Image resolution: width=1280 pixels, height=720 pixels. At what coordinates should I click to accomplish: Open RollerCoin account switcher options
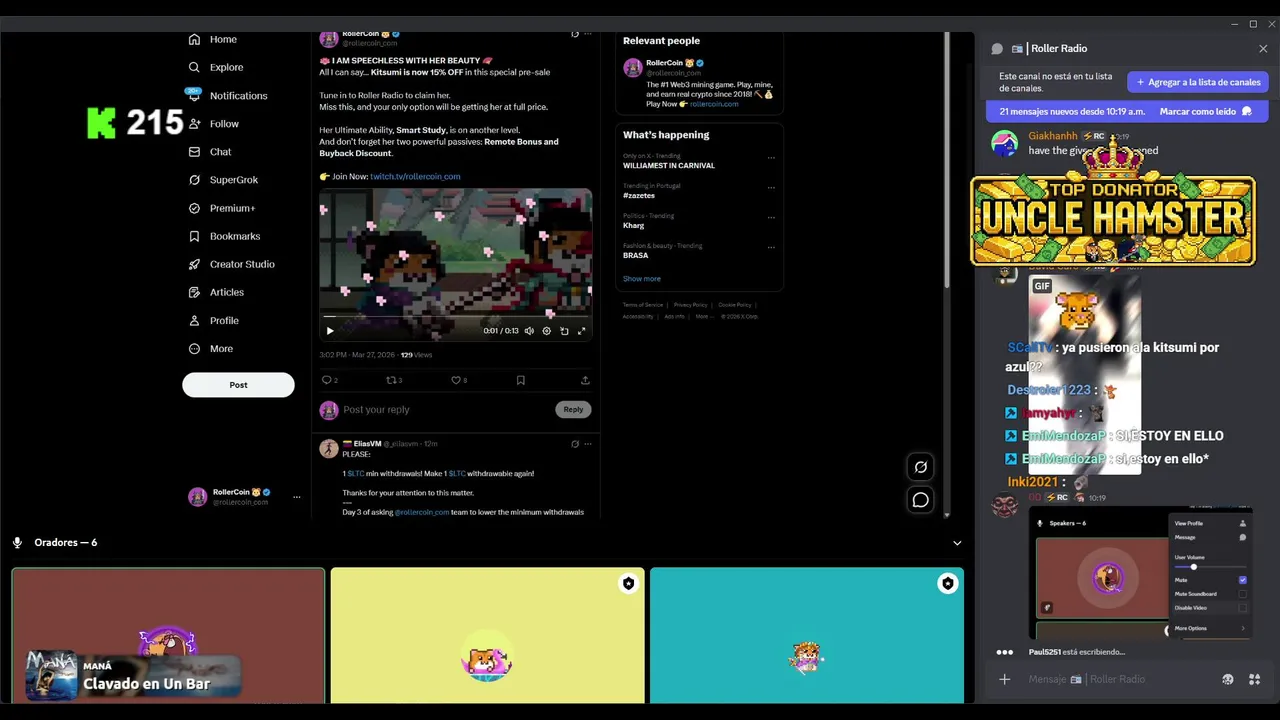[x=296, y=497]
